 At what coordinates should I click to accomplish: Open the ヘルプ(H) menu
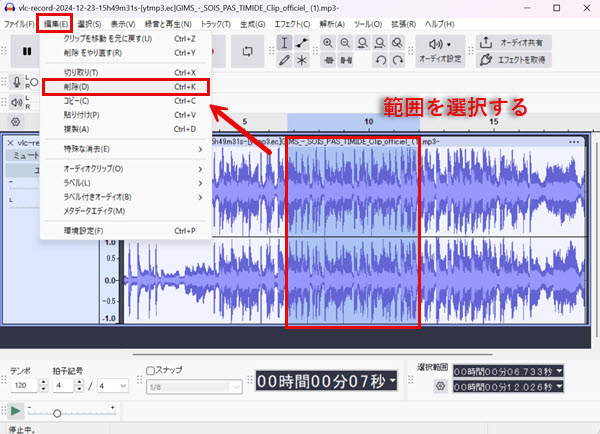pyautogui.click(x=439, y=24)
